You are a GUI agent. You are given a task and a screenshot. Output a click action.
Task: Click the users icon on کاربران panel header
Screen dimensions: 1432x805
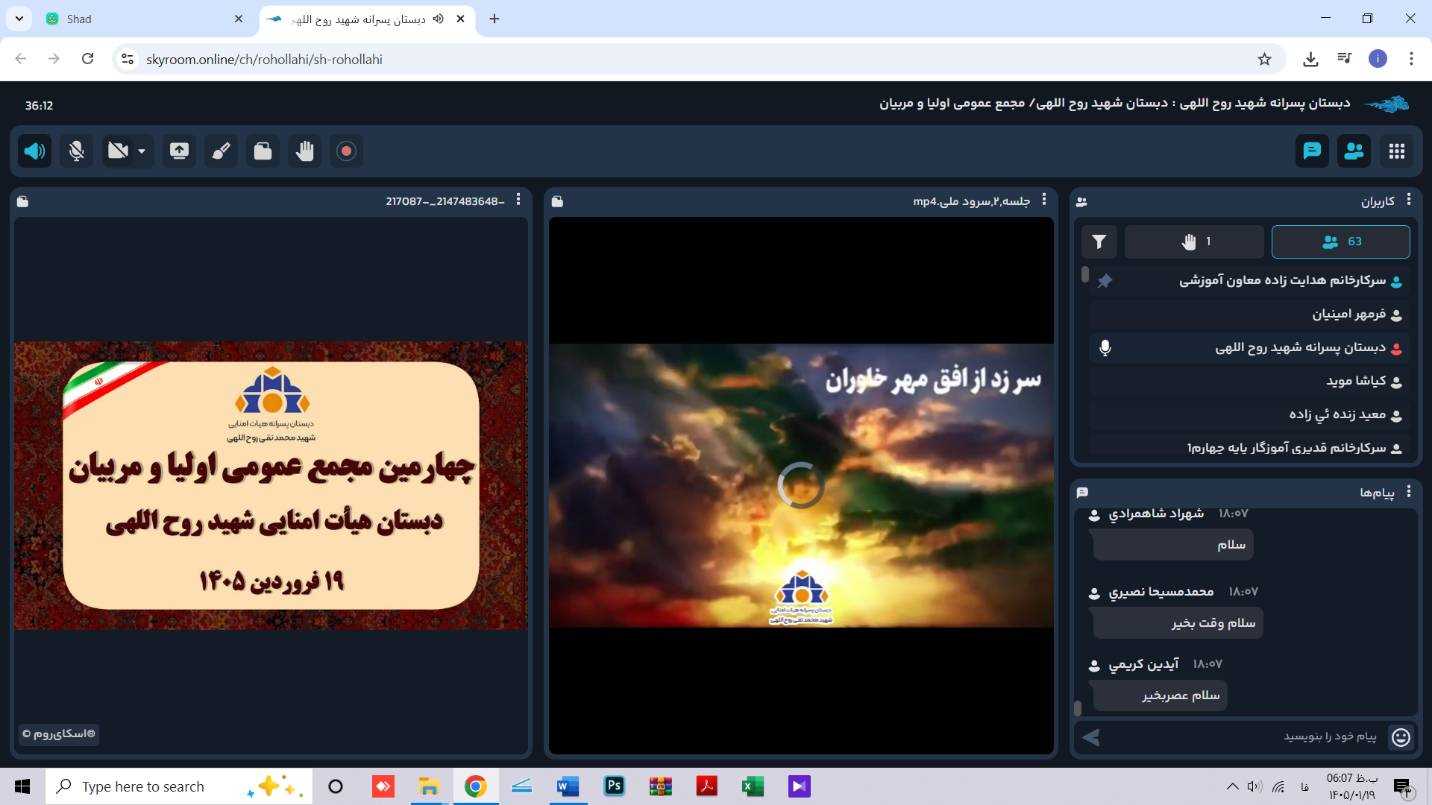1082,202
